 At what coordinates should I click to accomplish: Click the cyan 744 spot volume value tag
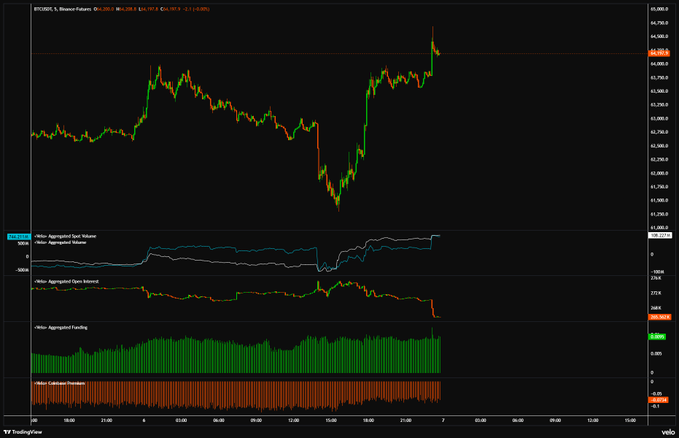click(19, 237)
